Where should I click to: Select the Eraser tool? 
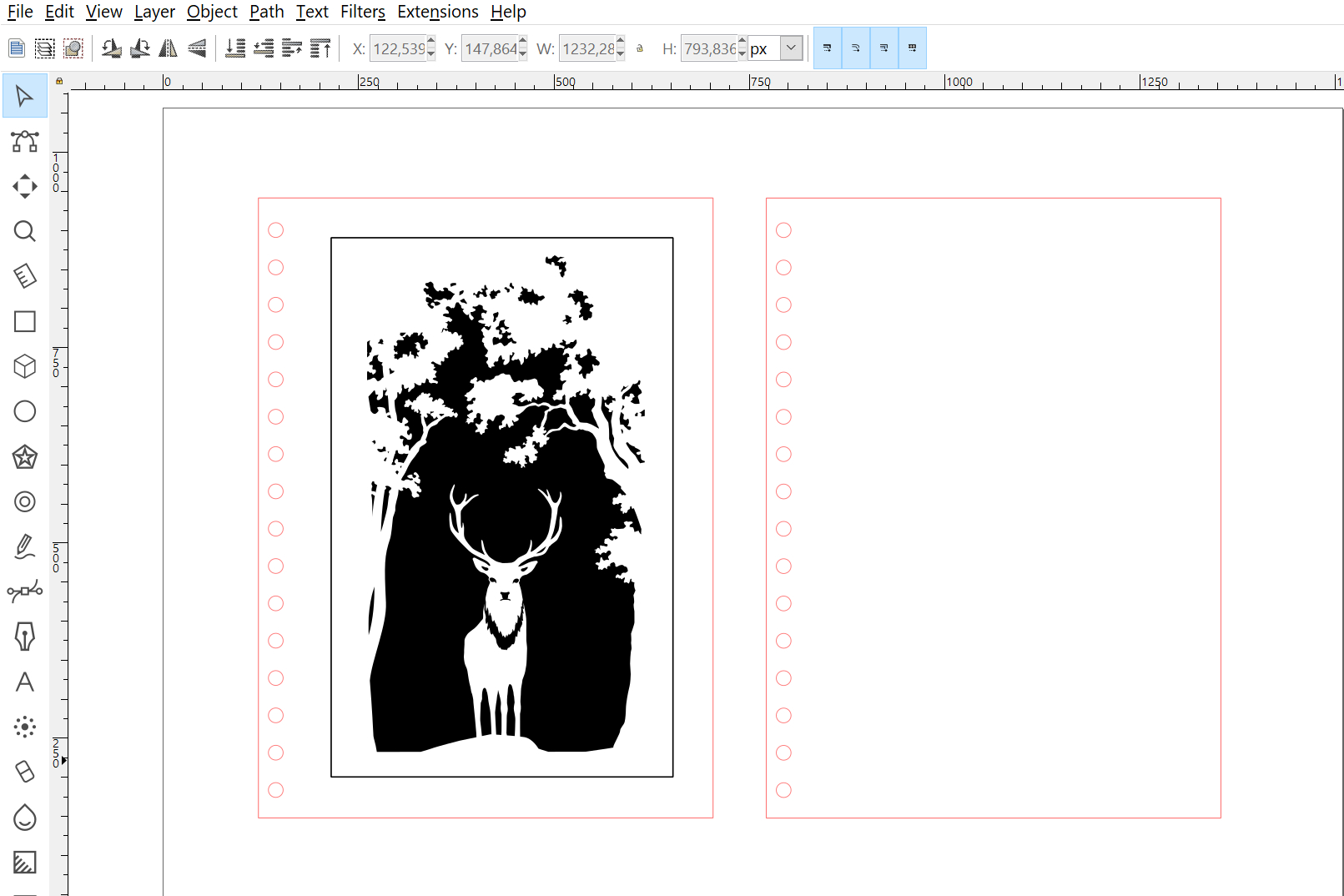pyautogui.click(x=24, y=772)
